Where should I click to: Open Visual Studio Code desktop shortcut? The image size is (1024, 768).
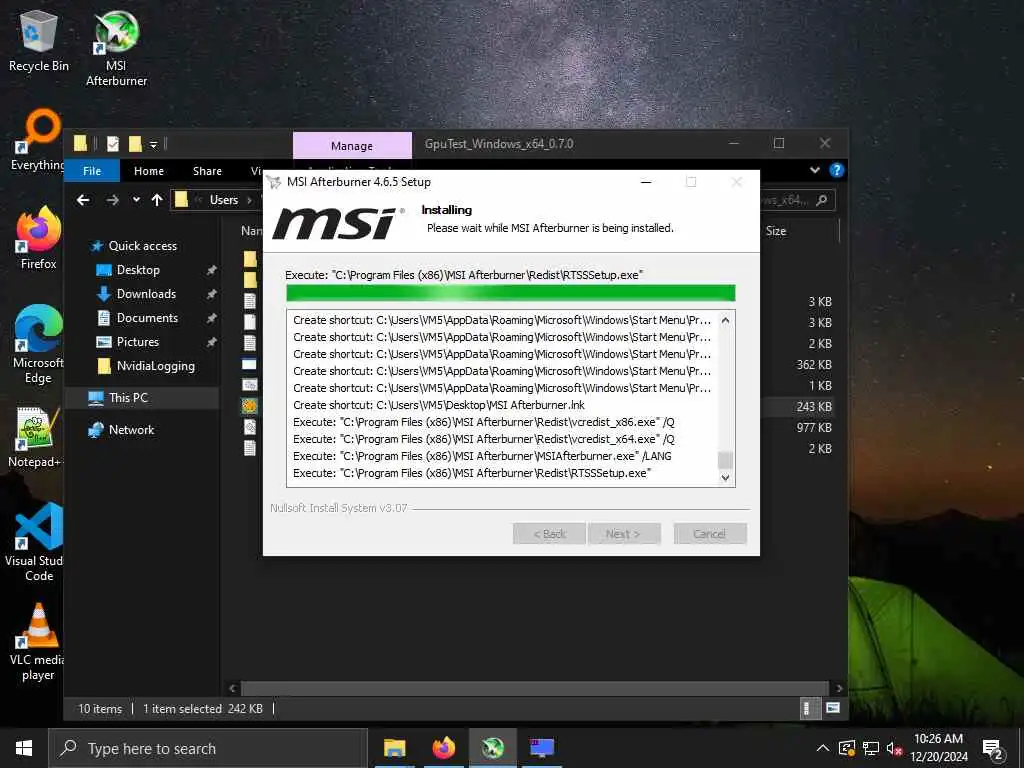pyautogui.click(x=38, y=542)
